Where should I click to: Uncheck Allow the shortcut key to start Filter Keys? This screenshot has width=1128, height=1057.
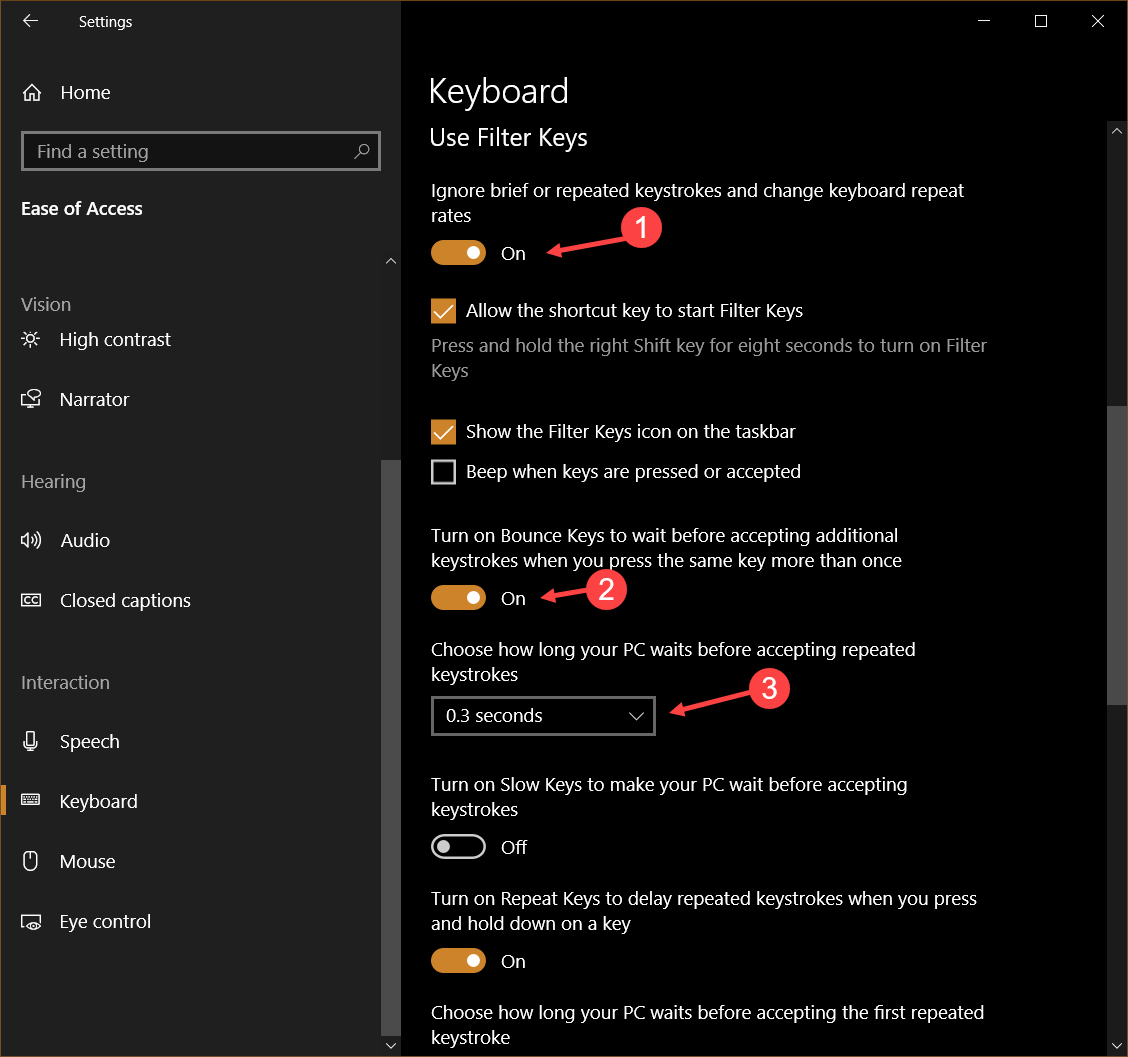pos(443,311)
